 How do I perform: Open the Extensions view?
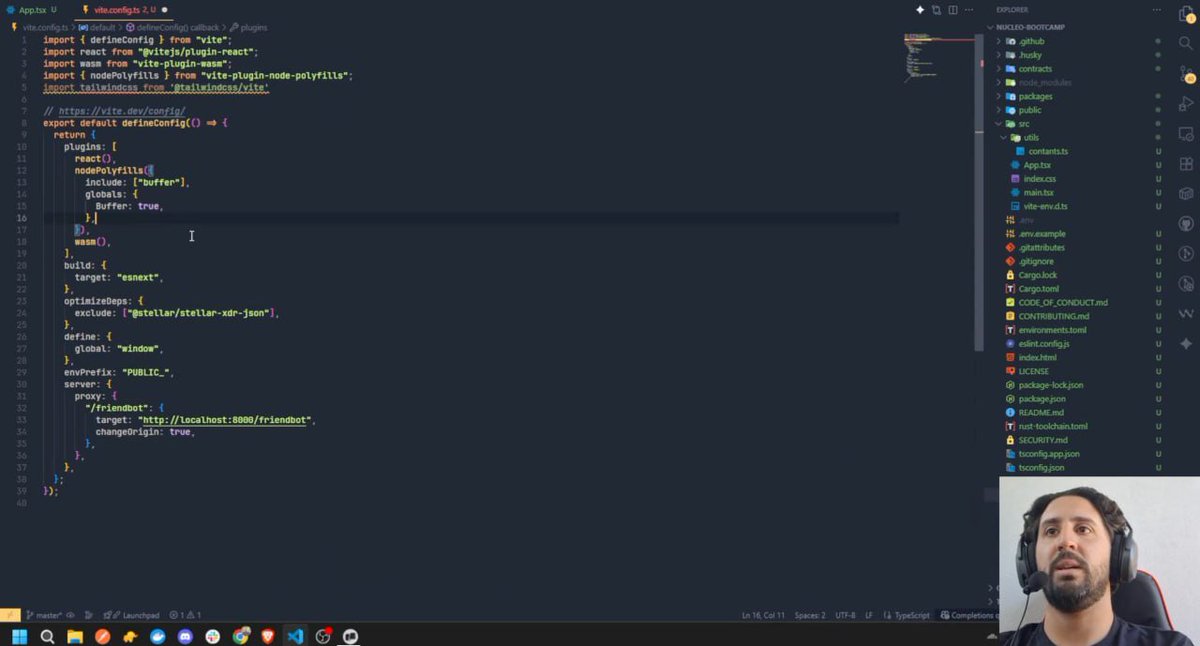[x=1186, y=164]
